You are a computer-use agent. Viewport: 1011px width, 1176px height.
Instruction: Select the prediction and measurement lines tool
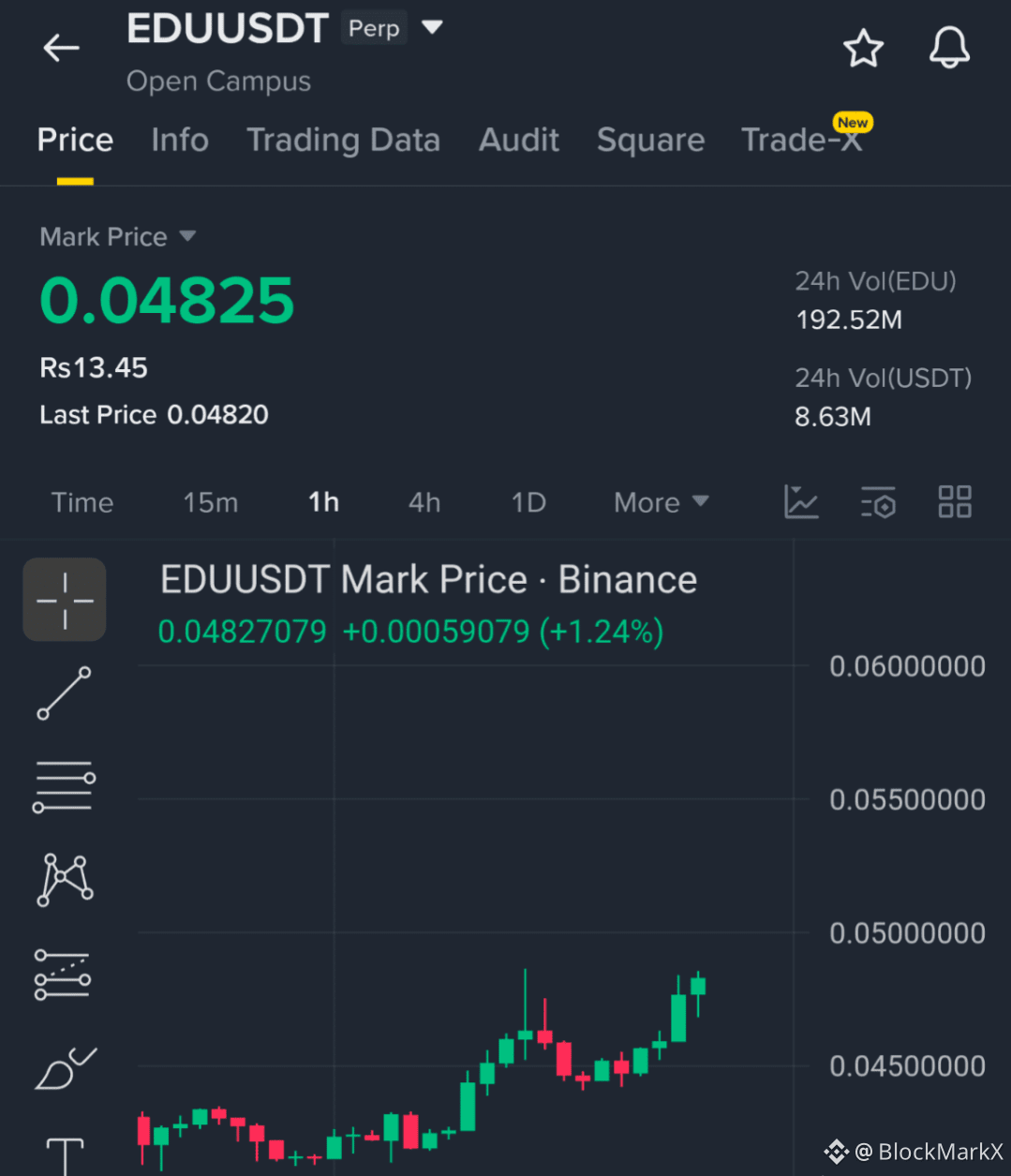coord(63,975)
